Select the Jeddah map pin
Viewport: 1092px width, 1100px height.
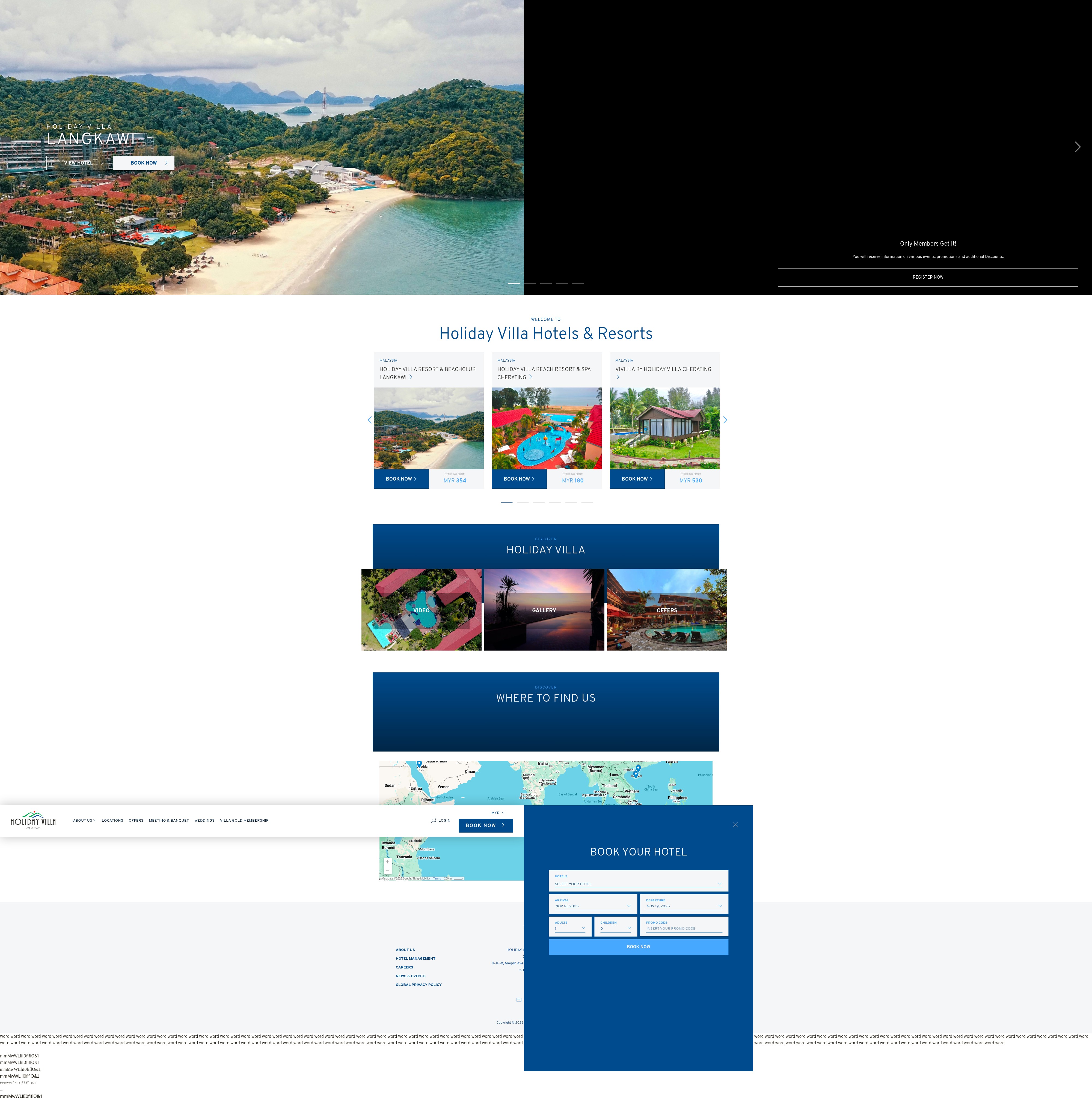coord(419,764)
